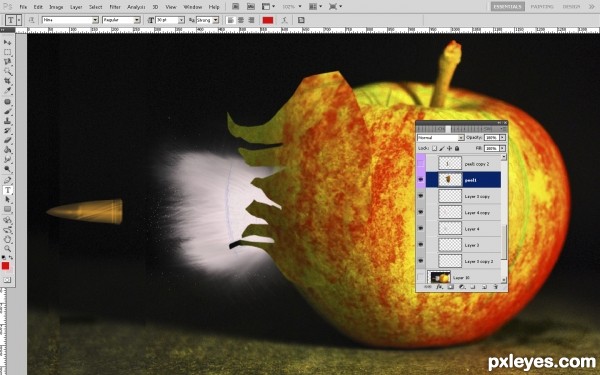This screenshot has height=375, width=600.
Task: Select the Path Selection tool
Action: pos(7,200)
